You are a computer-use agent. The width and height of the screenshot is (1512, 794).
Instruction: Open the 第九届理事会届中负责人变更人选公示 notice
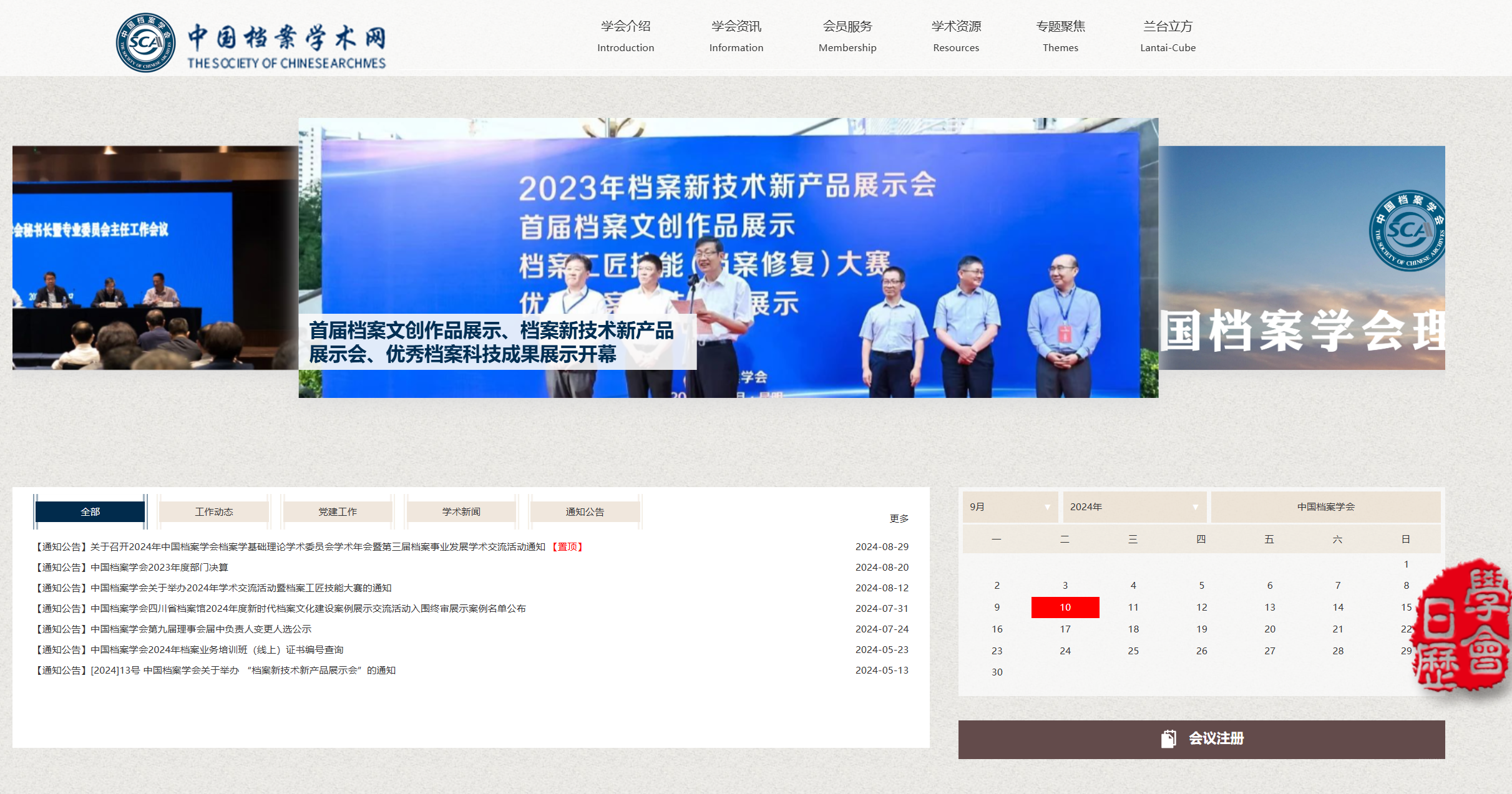[x=173, y=629]
